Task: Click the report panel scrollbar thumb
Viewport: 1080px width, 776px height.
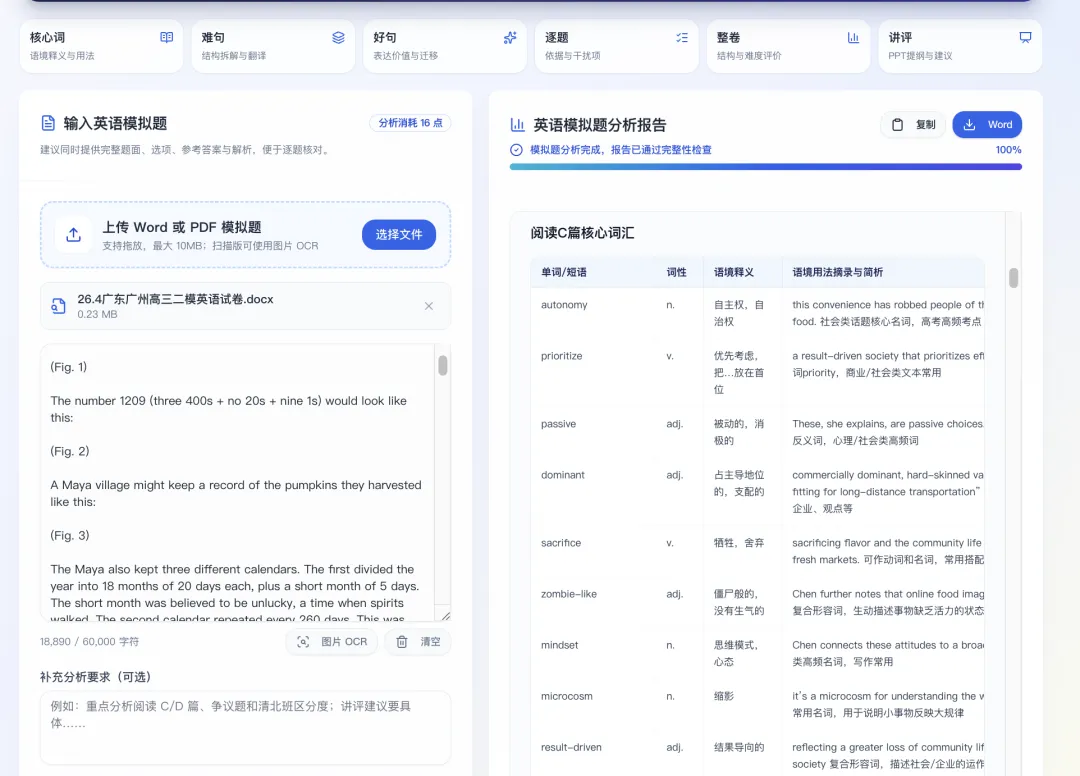Action: tap(1013, 277)
